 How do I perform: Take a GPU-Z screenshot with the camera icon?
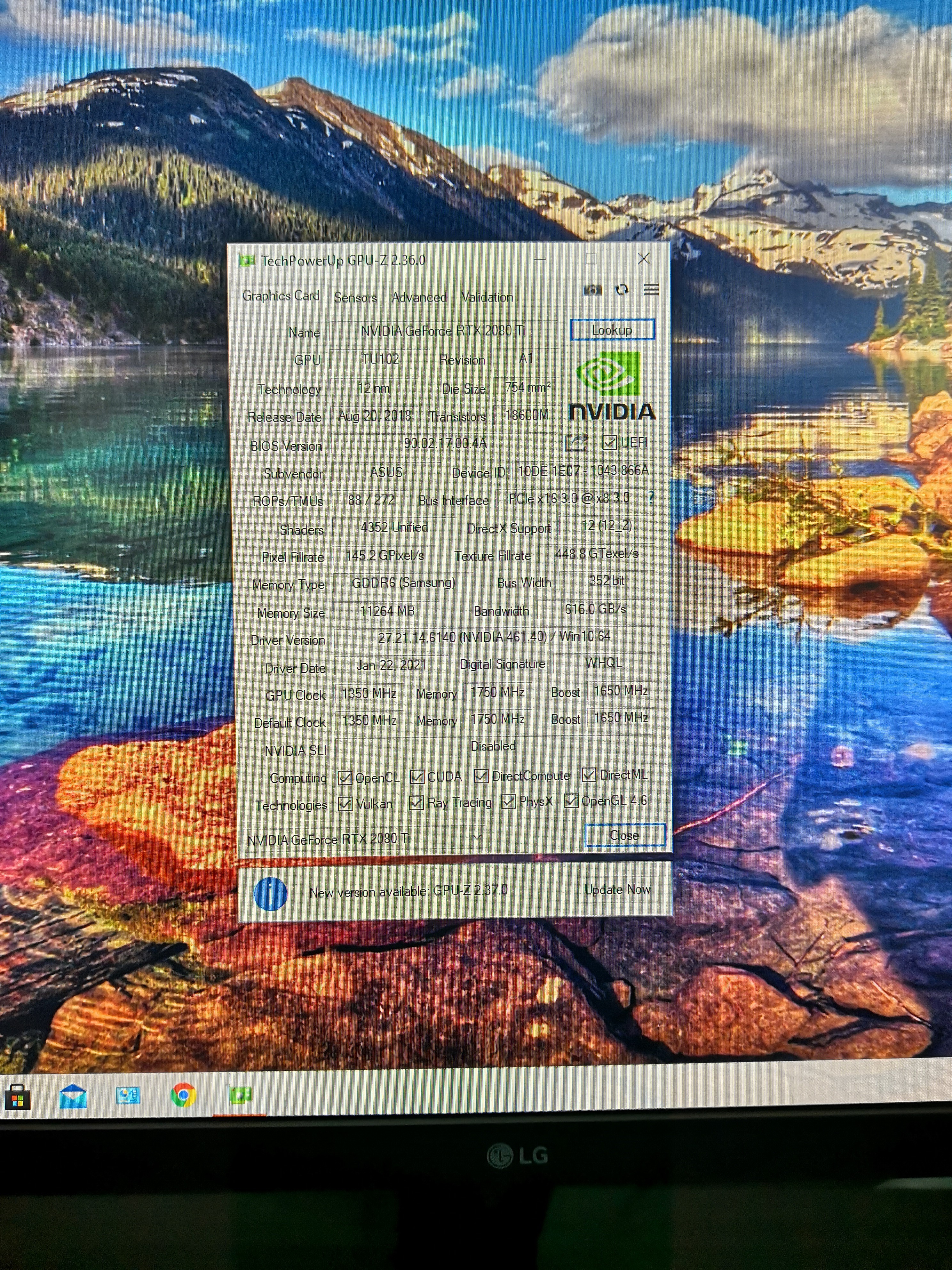[592, 290]
